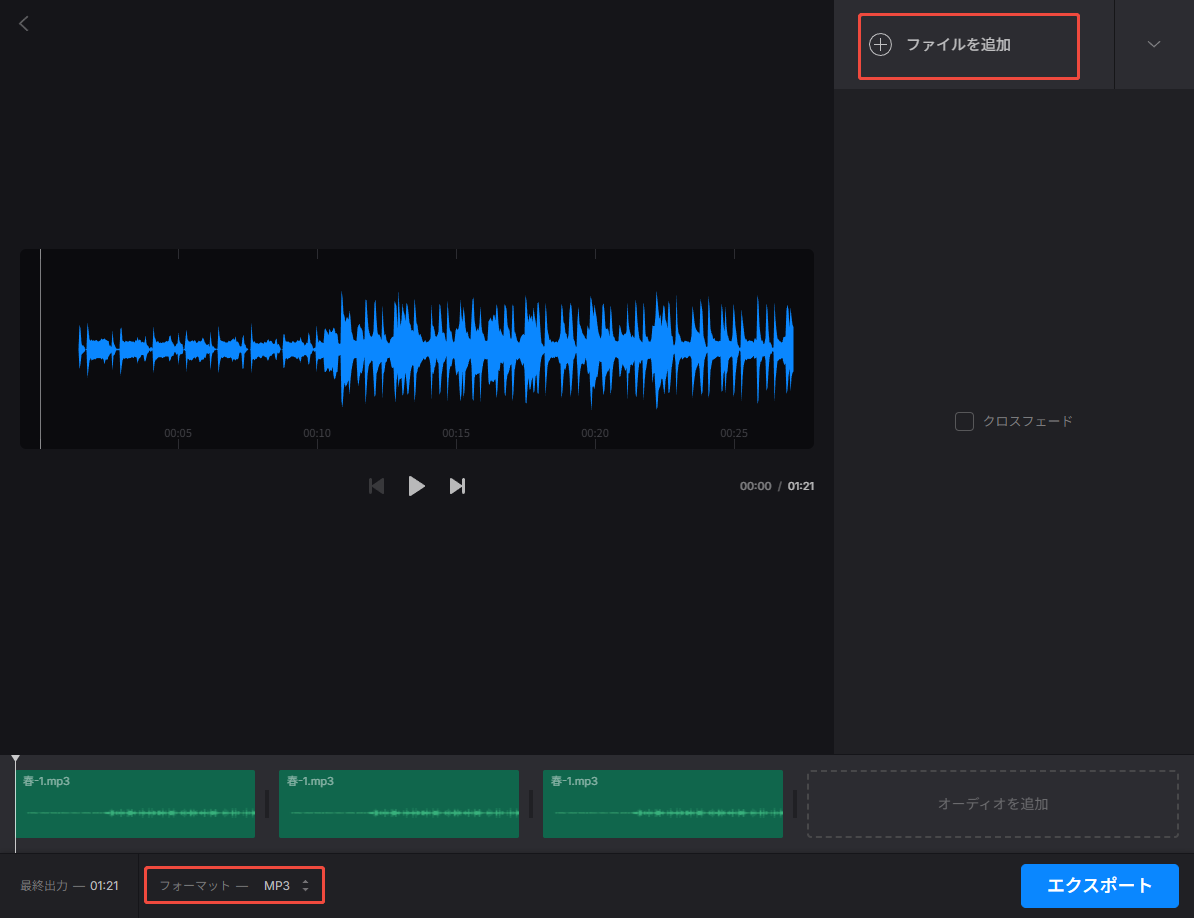Click the divider handle between second and third clips
This screenshot has height=918, width=1194.
coord(531,804)
